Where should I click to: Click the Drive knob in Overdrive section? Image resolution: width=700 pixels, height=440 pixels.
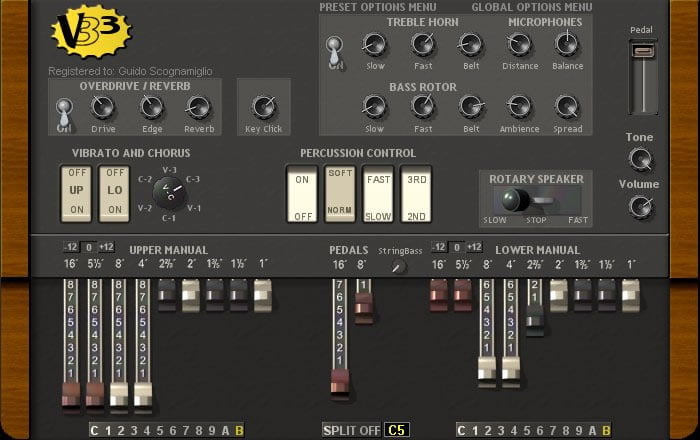point(103,107)
